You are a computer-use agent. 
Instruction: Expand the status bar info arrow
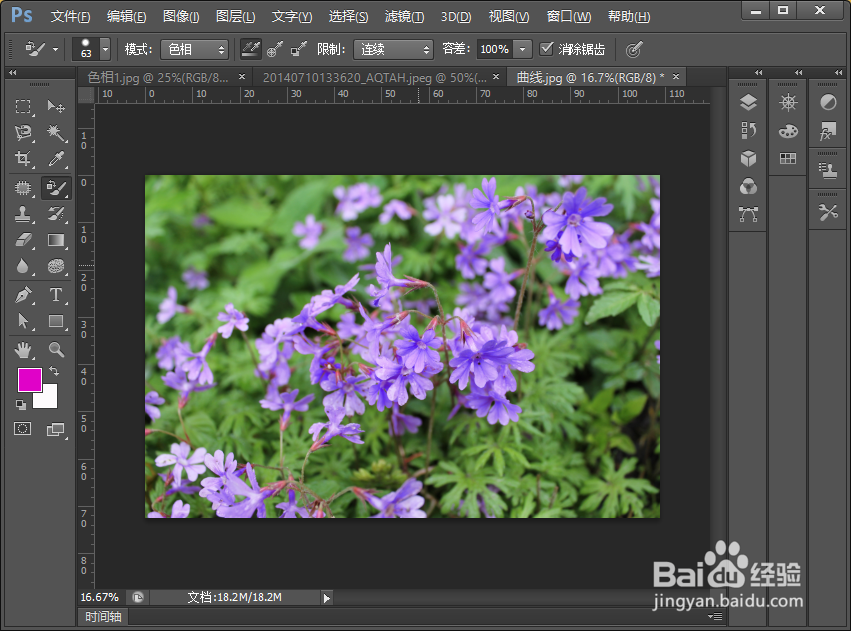point(326,598)
